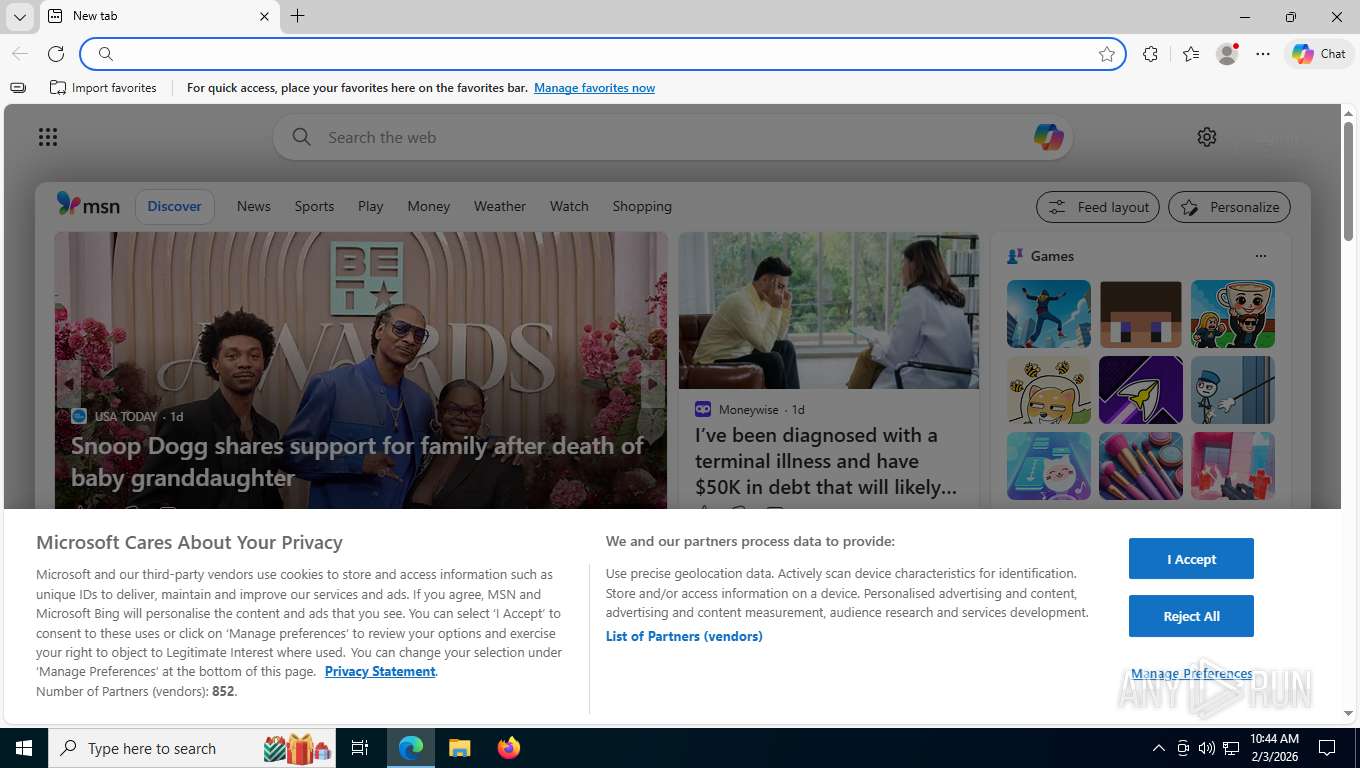Image resolution: width=1360 pixels, height=768 pixels.
Task: Refresh the page with reload icon
Action: coord(56,54)
